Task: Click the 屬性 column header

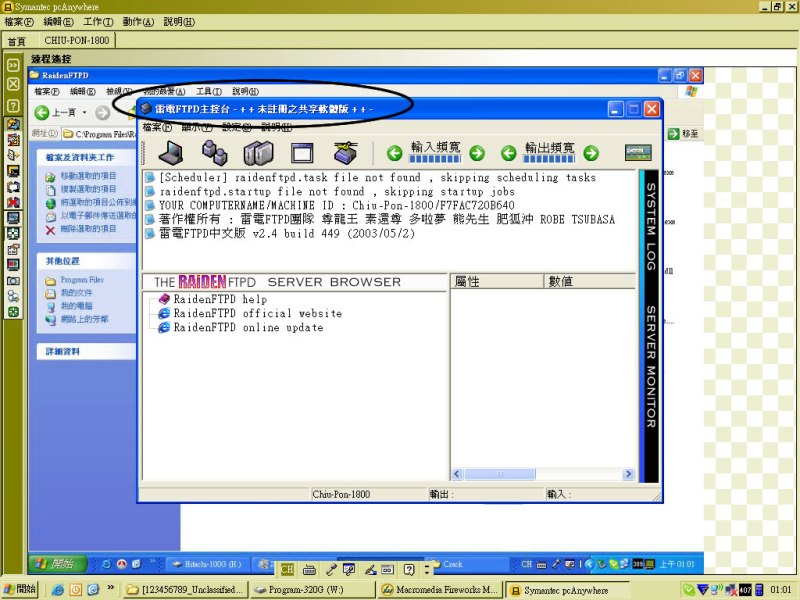Action: pyautogui.click(x=497, y=282)
